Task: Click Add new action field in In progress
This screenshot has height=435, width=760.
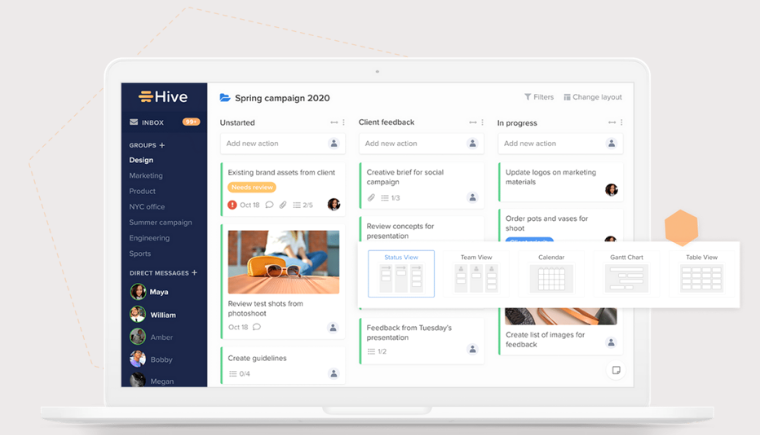Action: (x=560, y=144)
